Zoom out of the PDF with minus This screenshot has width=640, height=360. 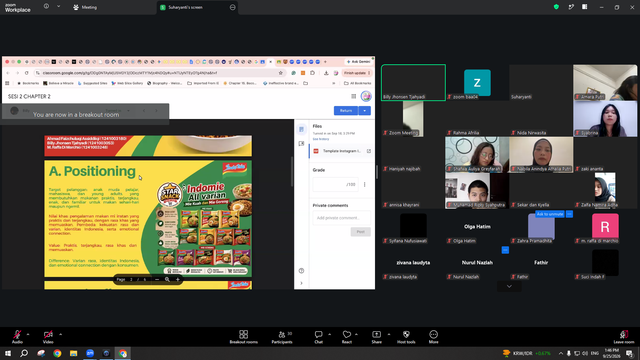(x=157, y=280)
